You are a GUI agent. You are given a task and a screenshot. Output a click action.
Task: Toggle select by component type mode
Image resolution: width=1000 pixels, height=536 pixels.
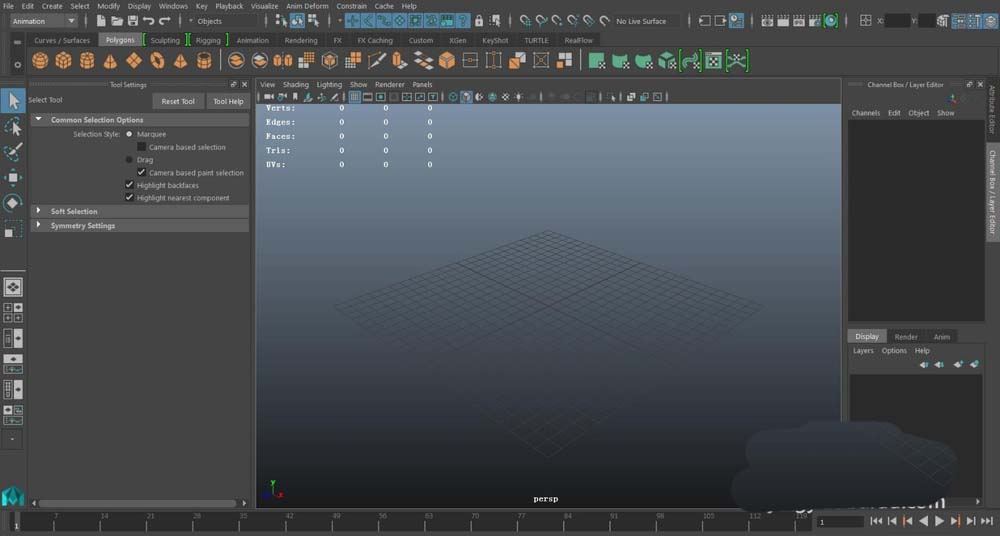coord(313,21)
